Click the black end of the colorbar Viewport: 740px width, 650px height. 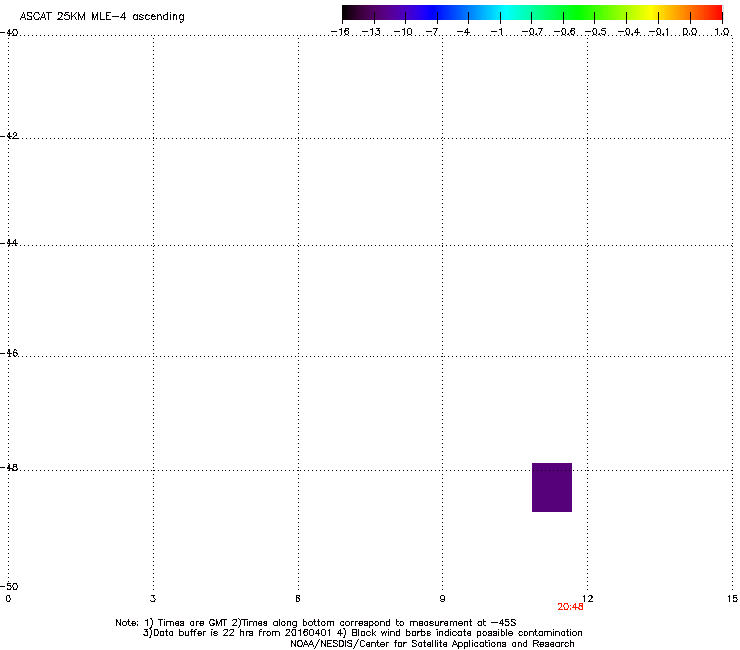[349, 13]
